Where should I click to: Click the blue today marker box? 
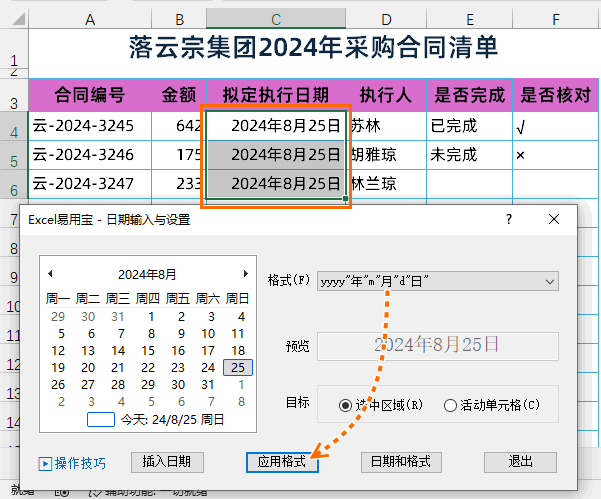[101, 420]
